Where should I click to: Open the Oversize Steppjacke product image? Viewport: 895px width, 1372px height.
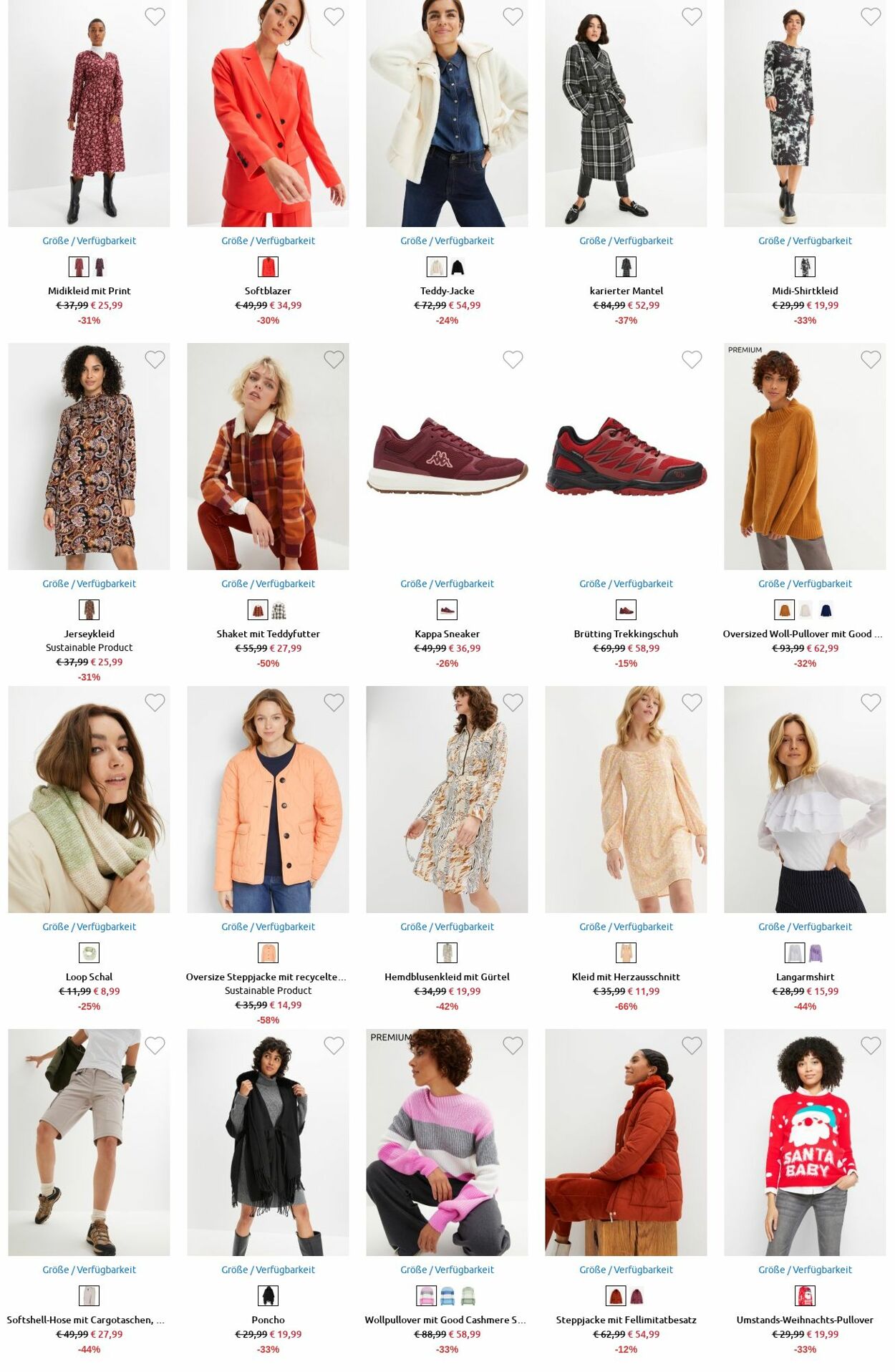tap(268, 799)
